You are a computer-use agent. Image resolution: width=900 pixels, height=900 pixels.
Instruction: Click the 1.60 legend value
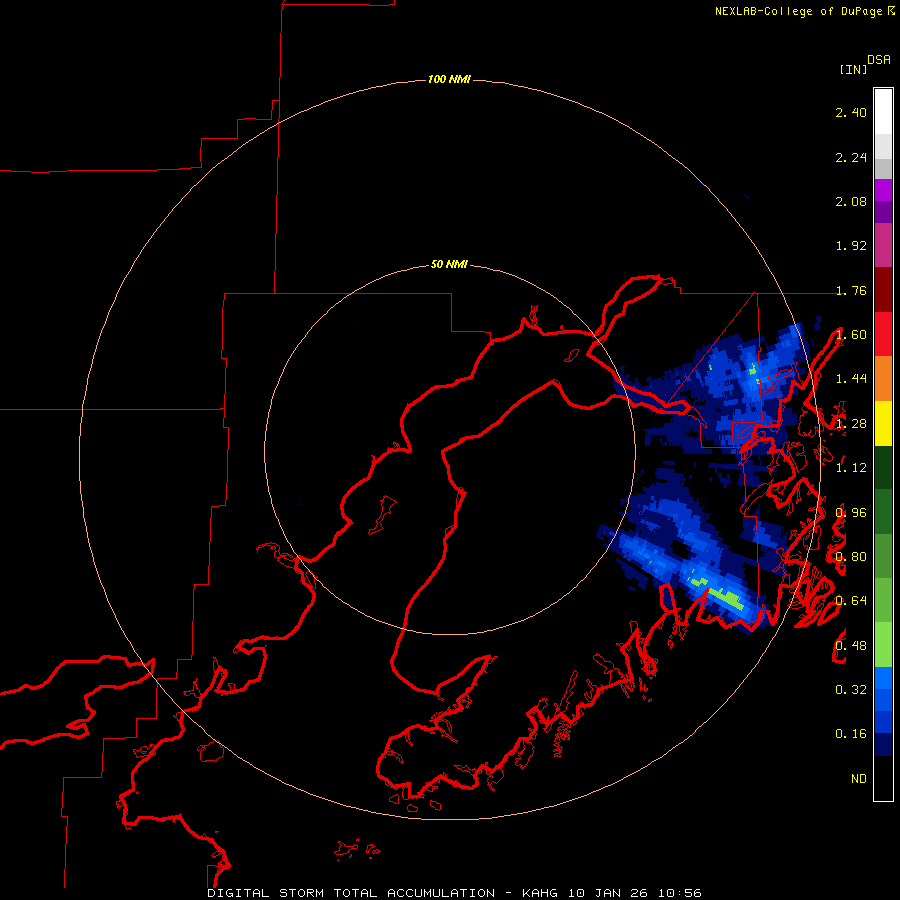pyautogui.click(x=851, y=335)
